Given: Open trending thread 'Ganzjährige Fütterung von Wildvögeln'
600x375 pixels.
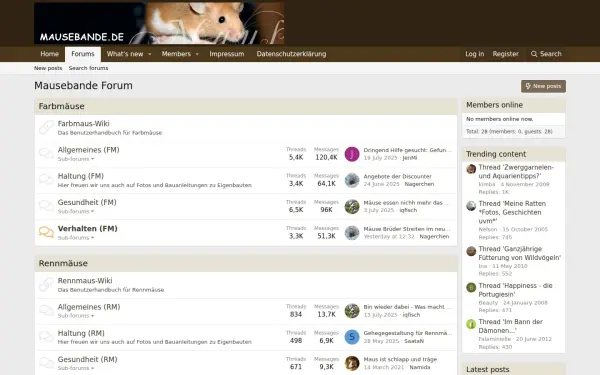Looking at the screenshot, I should [520, 253].
